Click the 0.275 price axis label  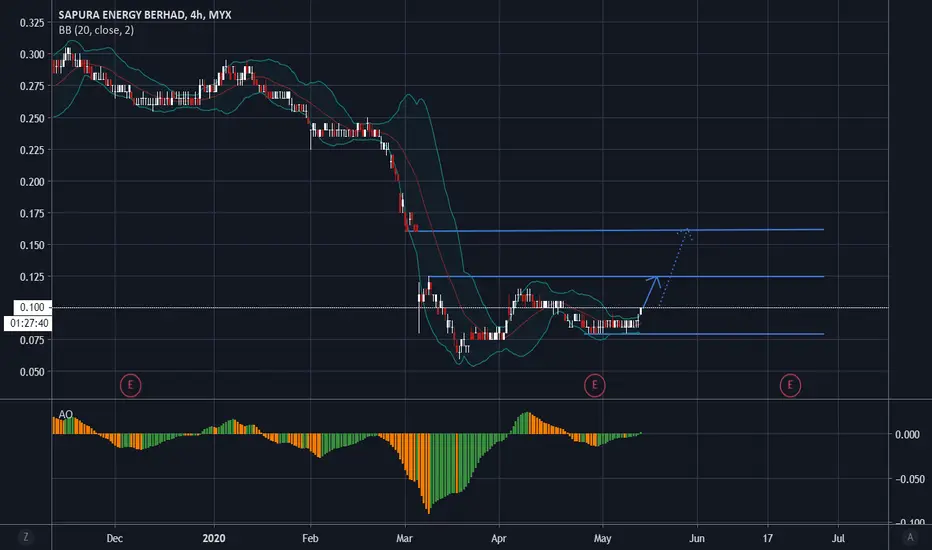(x=32, y=86)
